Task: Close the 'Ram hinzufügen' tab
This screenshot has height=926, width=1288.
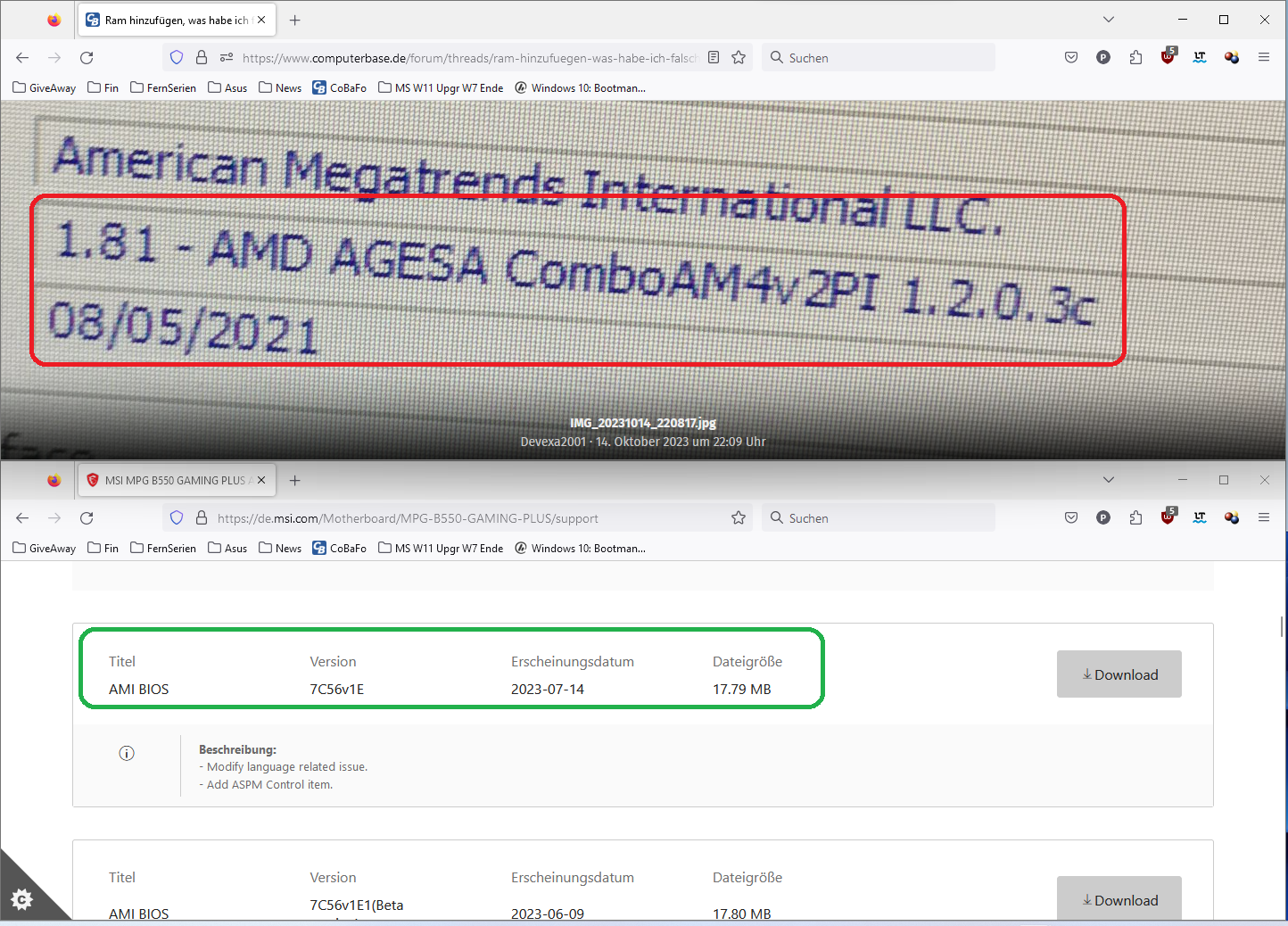Action: [261, 20]
